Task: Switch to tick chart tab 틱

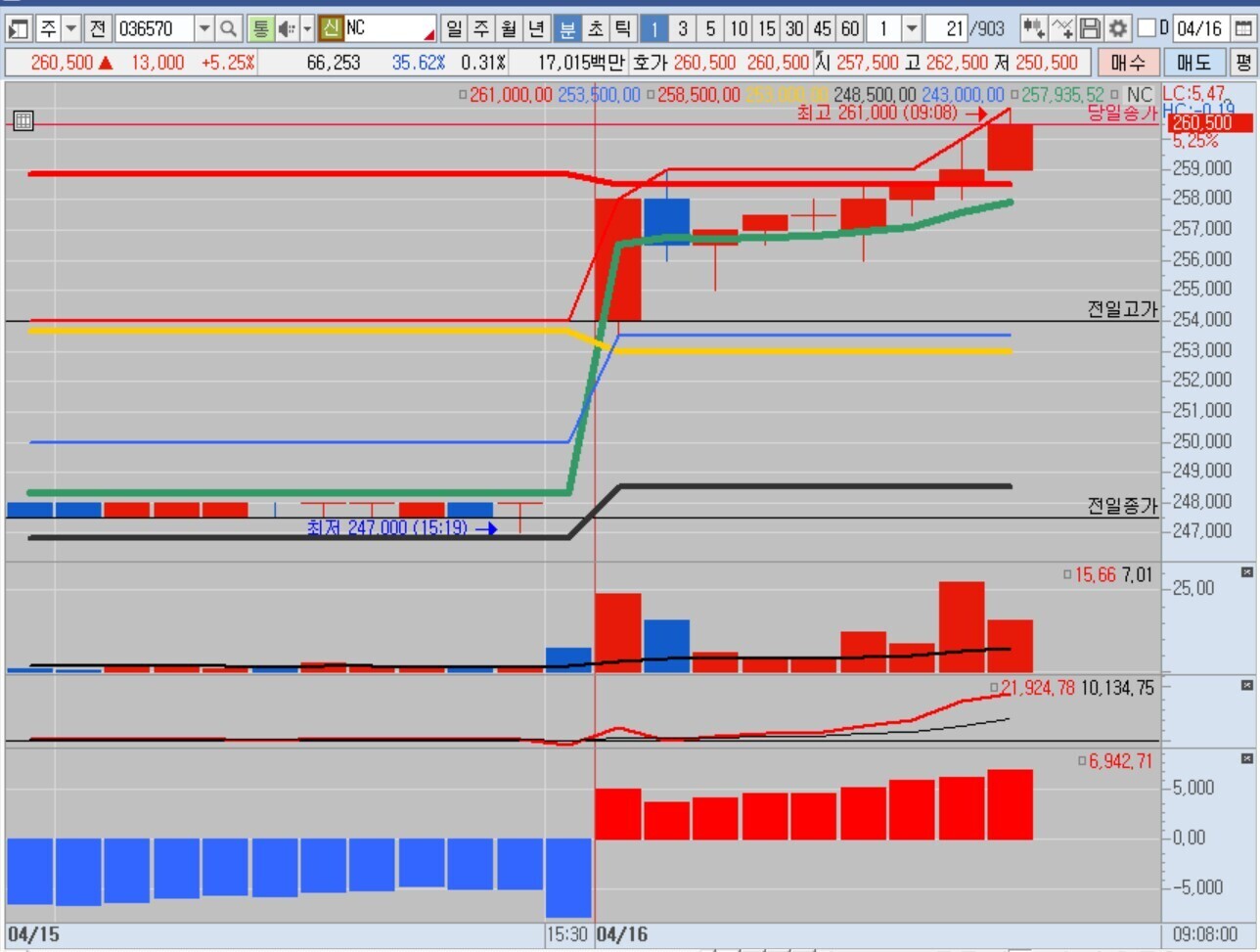Action: (622, 28)
